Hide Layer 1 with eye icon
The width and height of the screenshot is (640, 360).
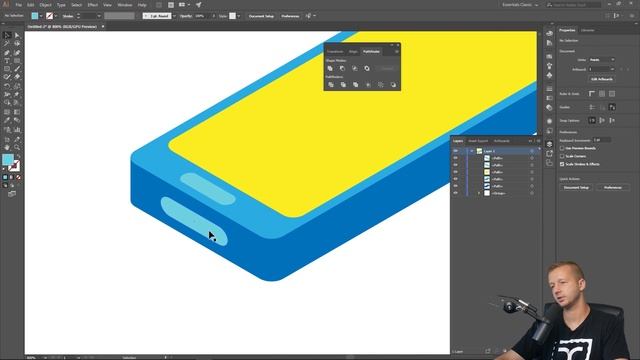456,151
